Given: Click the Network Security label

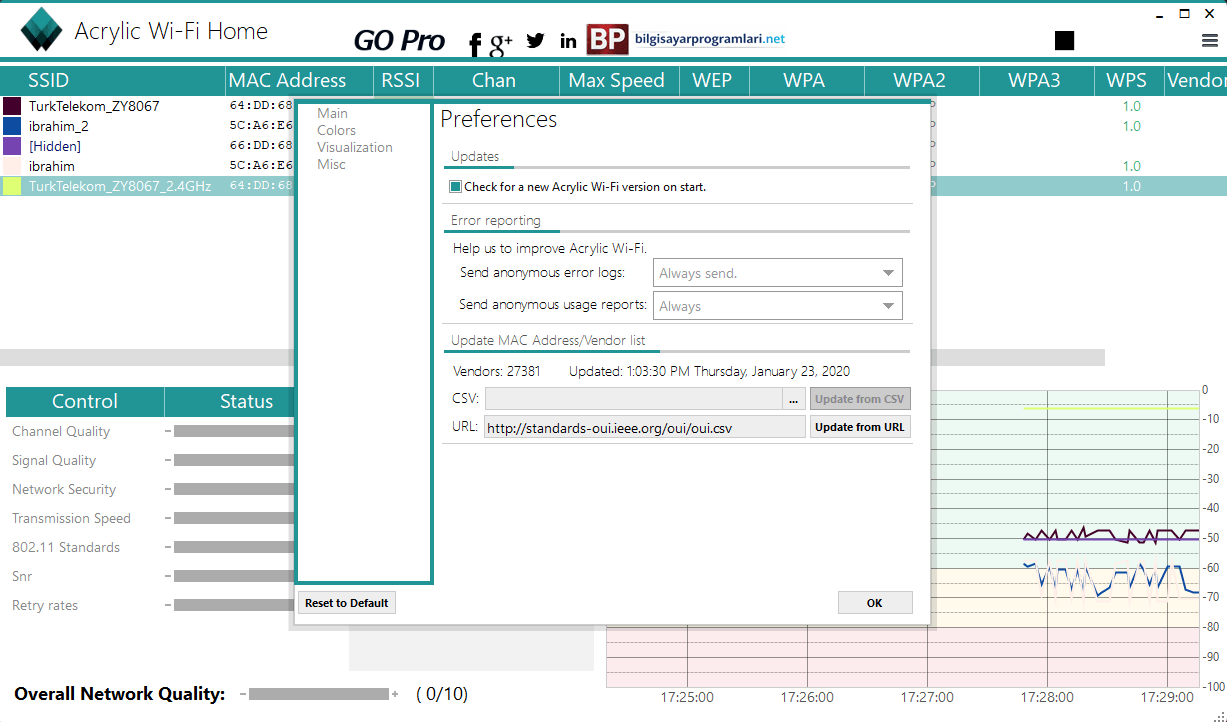Looking at the screenshot, I should pos(64,489).
